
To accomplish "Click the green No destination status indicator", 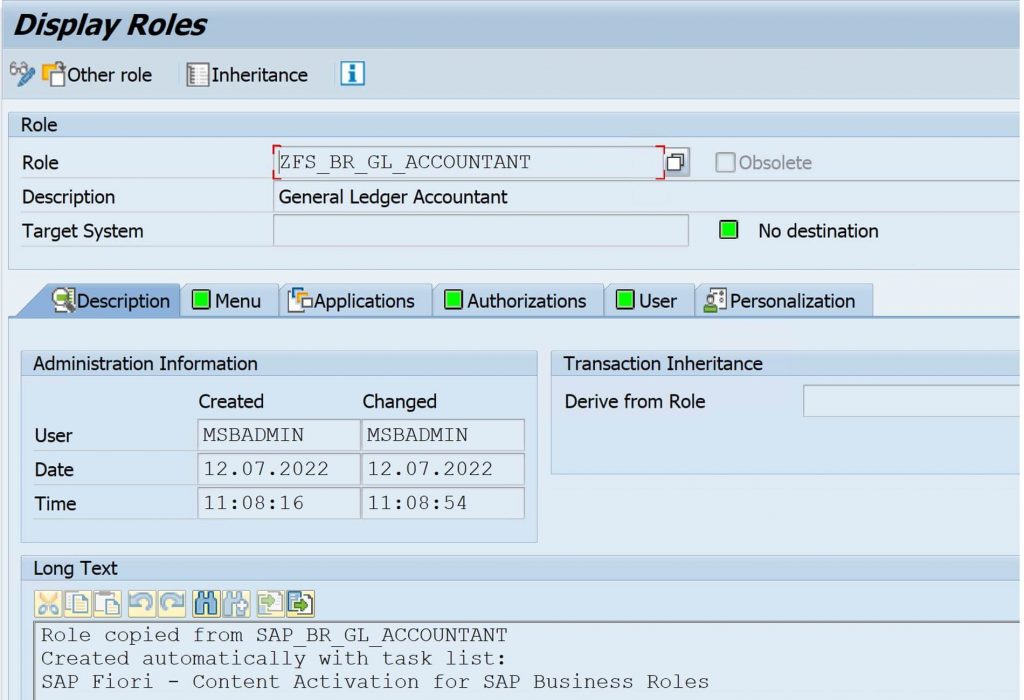I will [x=728, y=230].
